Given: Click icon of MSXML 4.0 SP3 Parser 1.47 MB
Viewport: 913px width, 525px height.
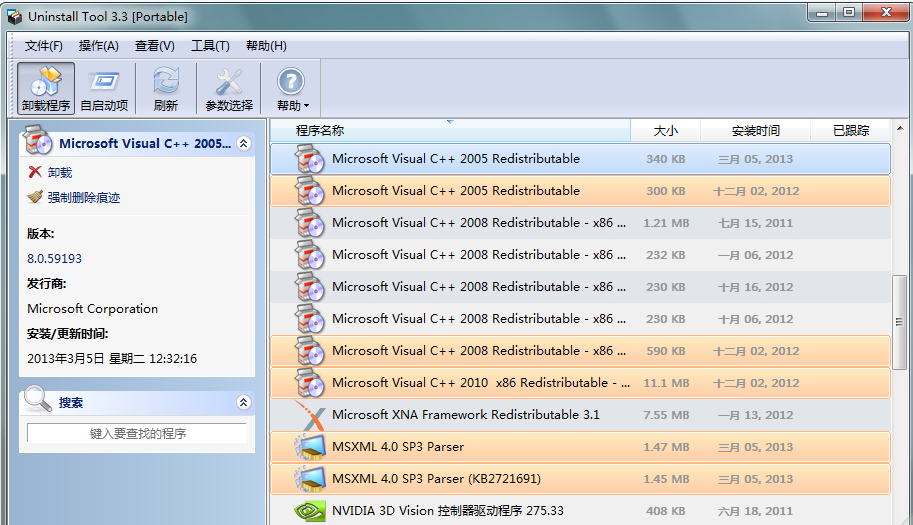Looking at the screenshot, I should point(309,447).
